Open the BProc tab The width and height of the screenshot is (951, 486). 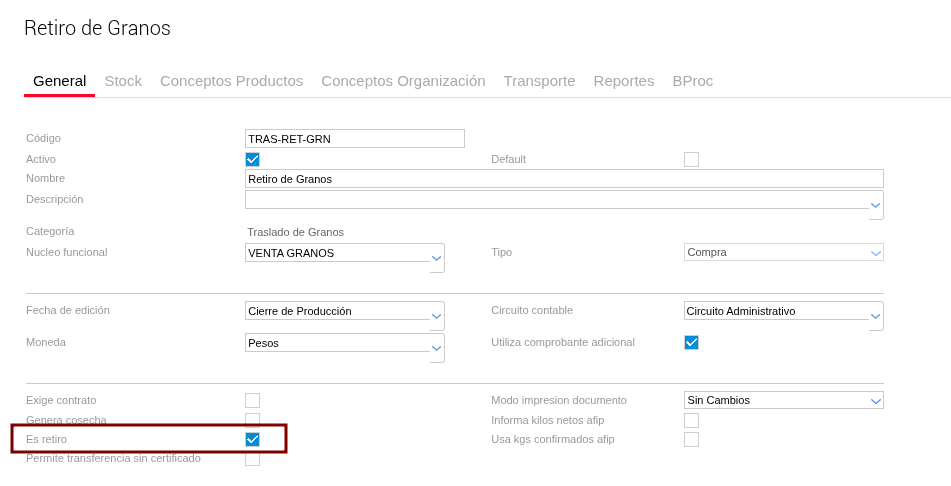pyautogui.click(x=693, y=81)
